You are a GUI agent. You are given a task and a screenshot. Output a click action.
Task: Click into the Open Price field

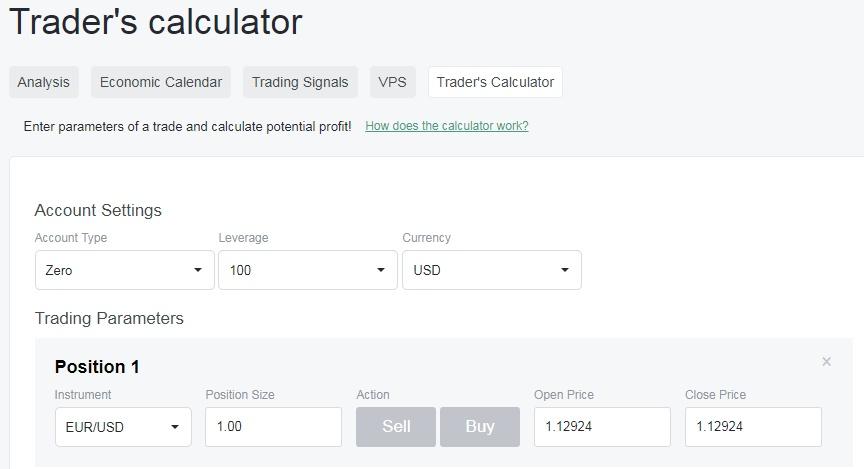[602, 427]
